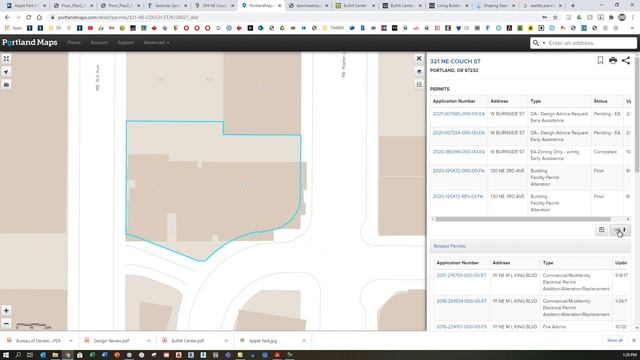This screenshot has width=640, height=360.
Task: Open the Support menu item
Action: coord(126,42)
